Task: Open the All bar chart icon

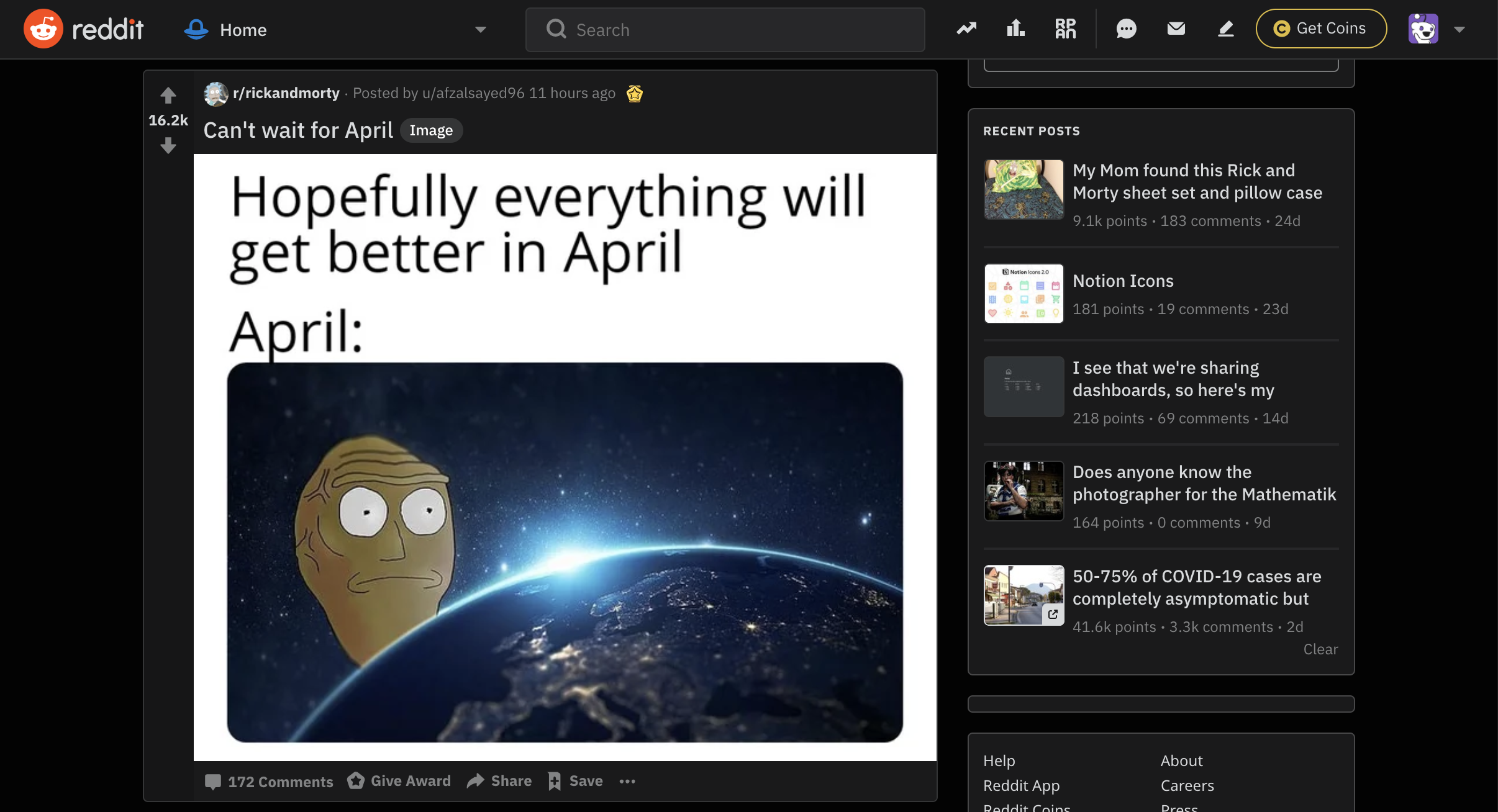Action: 1015,29
